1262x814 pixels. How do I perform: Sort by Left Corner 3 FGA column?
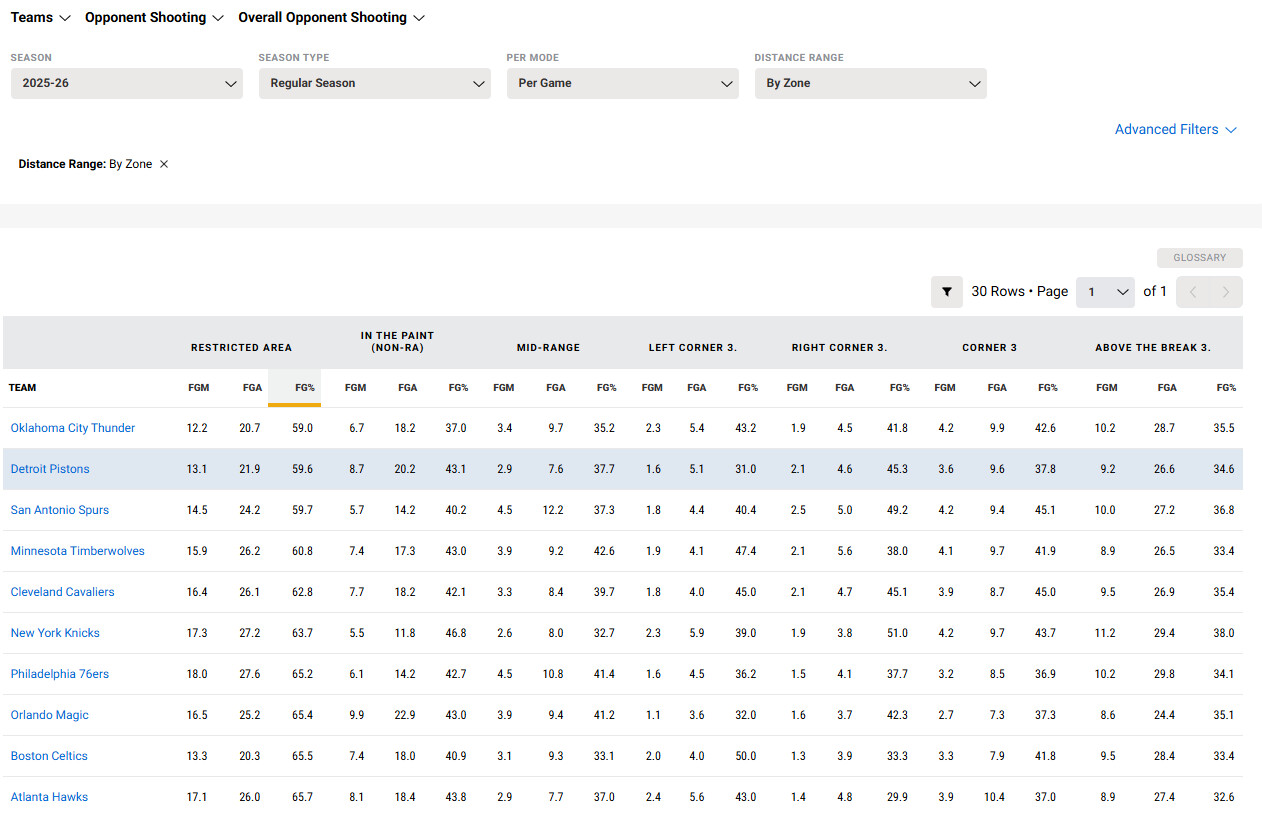pos(696,388)
